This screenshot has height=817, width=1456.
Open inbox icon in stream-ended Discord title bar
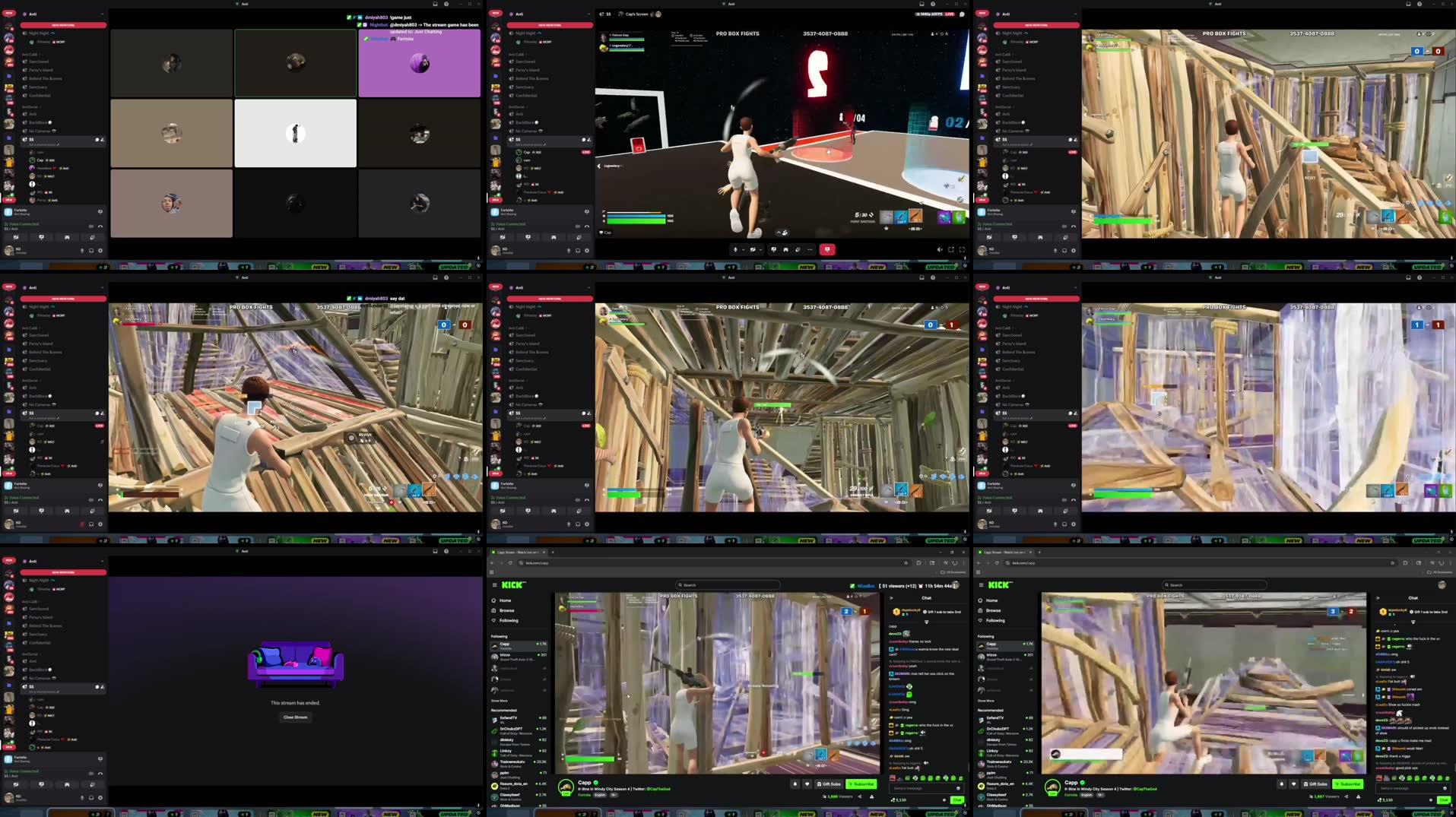435,551
